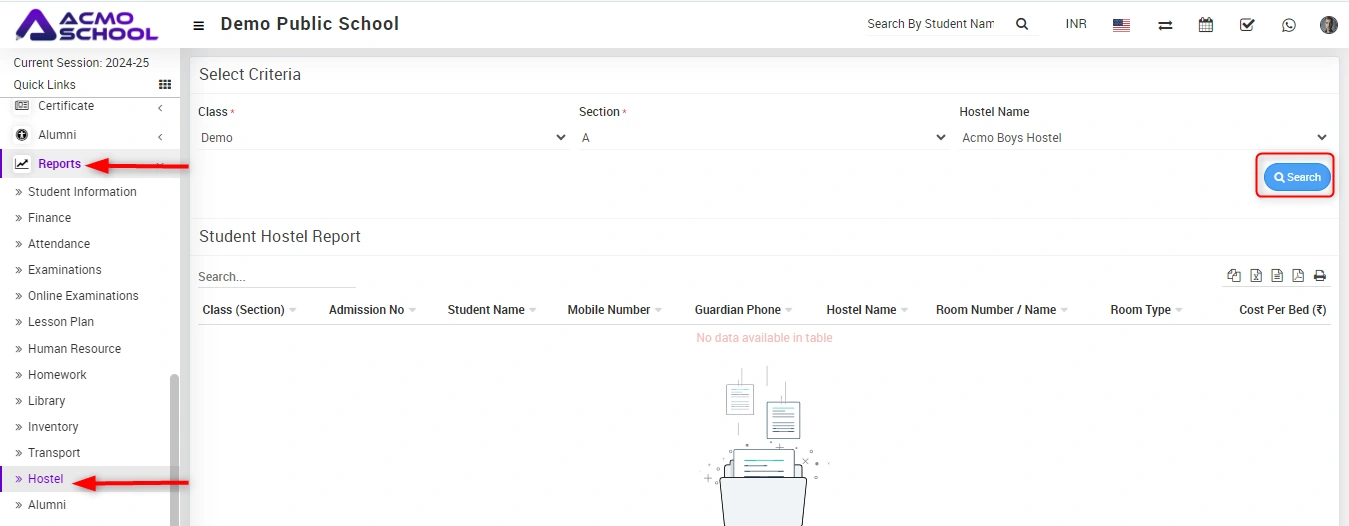The image size is (1349, 526).
Task: Click the table Search... input field
Action: [x=276, y=277]
